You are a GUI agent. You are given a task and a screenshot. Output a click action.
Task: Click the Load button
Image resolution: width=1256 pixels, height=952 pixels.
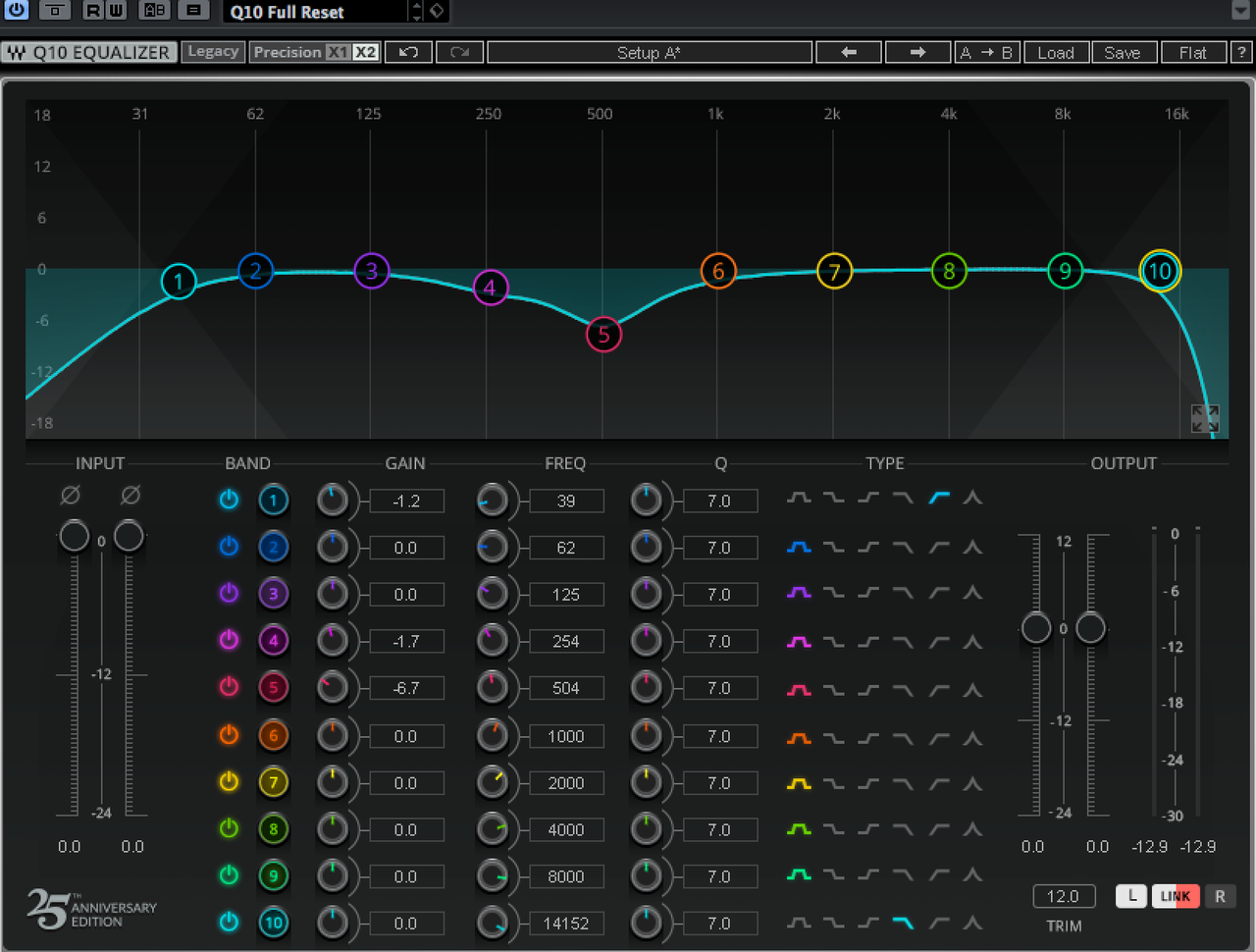pos(1056,52)
